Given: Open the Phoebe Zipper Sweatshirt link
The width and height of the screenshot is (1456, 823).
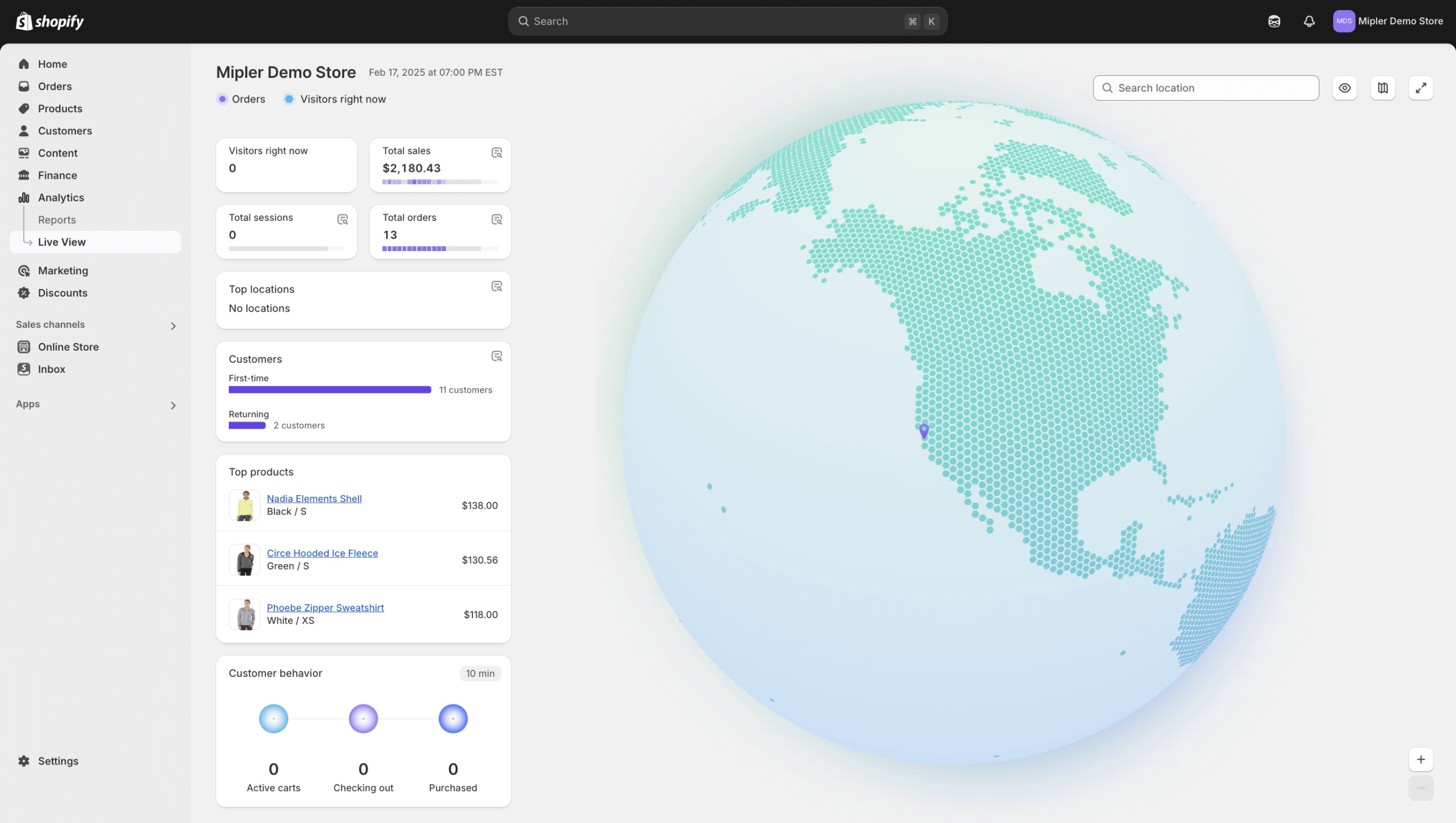Looking at the screenshot, I should (x=325, y=608).
